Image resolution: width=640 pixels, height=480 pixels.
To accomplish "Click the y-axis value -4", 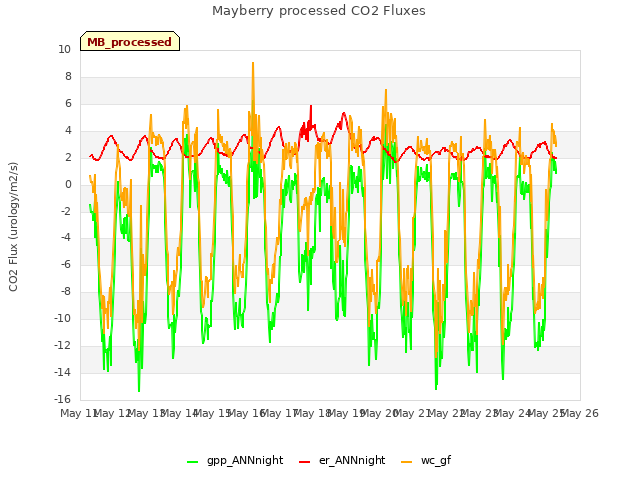I will tap(66, 238).
